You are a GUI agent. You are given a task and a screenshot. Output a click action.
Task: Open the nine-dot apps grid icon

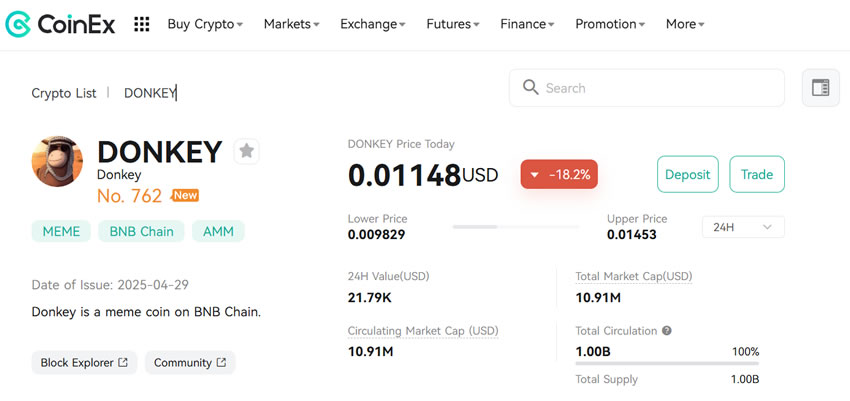141,24
